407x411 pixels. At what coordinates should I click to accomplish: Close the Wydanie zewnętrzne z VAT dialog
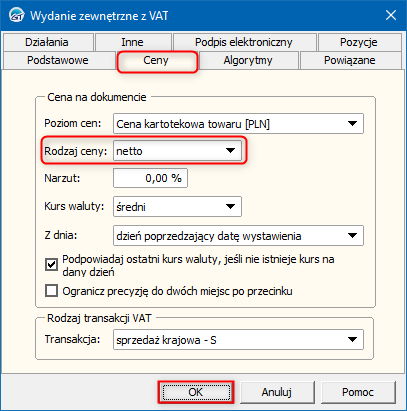click(x=391, y=15)
